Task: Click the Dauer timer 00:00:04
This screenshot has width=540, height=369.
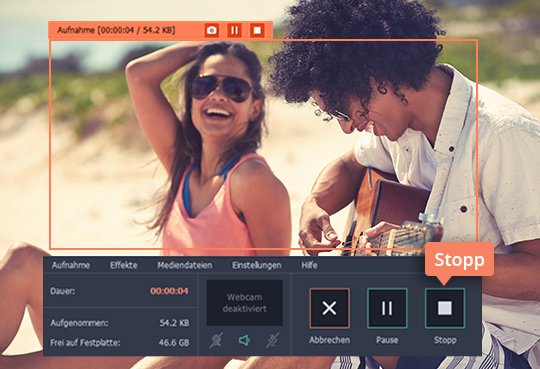Action: 169,291
